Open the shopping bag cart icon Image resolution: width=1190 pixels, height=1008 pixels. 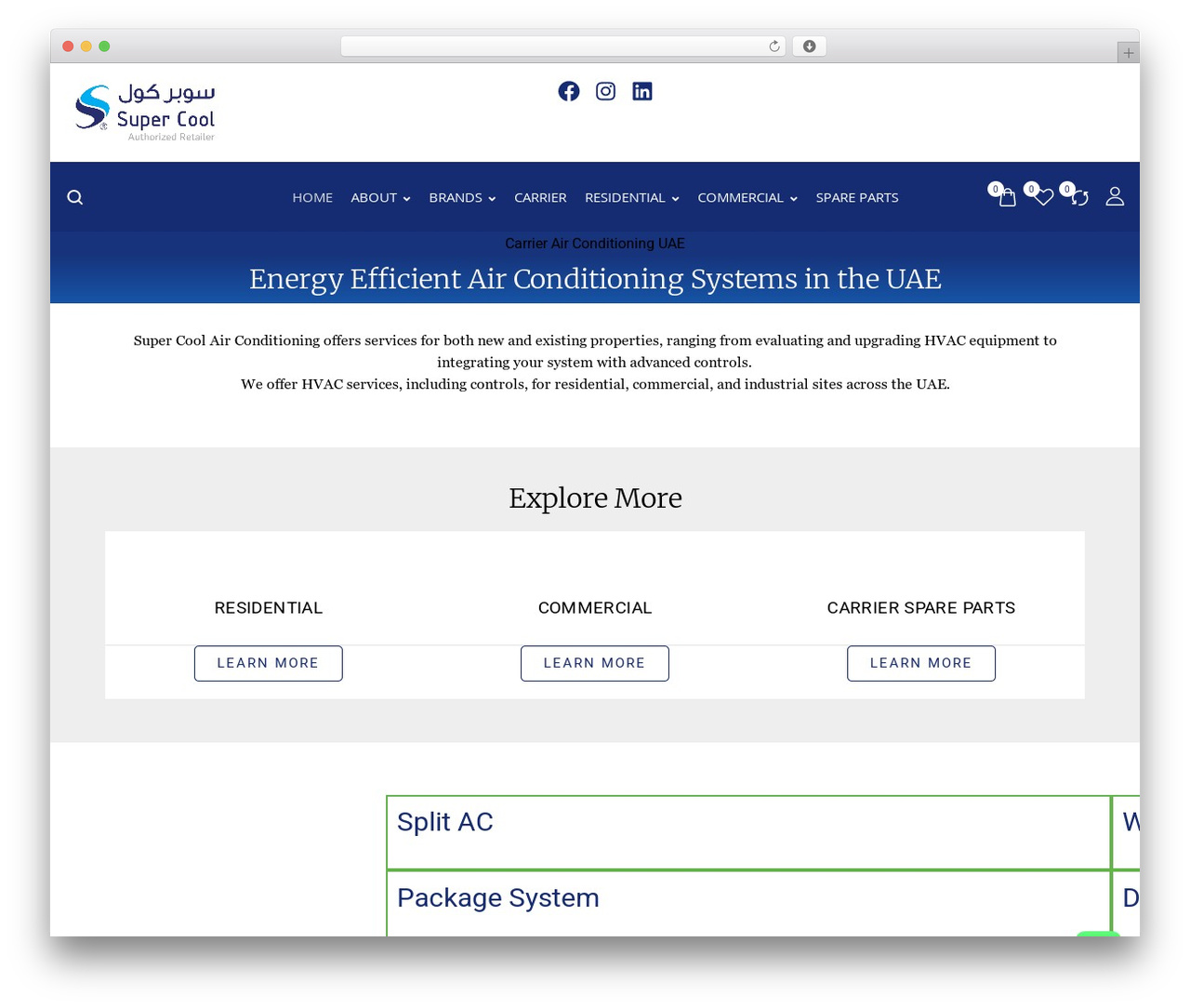tap(1007, 197)
